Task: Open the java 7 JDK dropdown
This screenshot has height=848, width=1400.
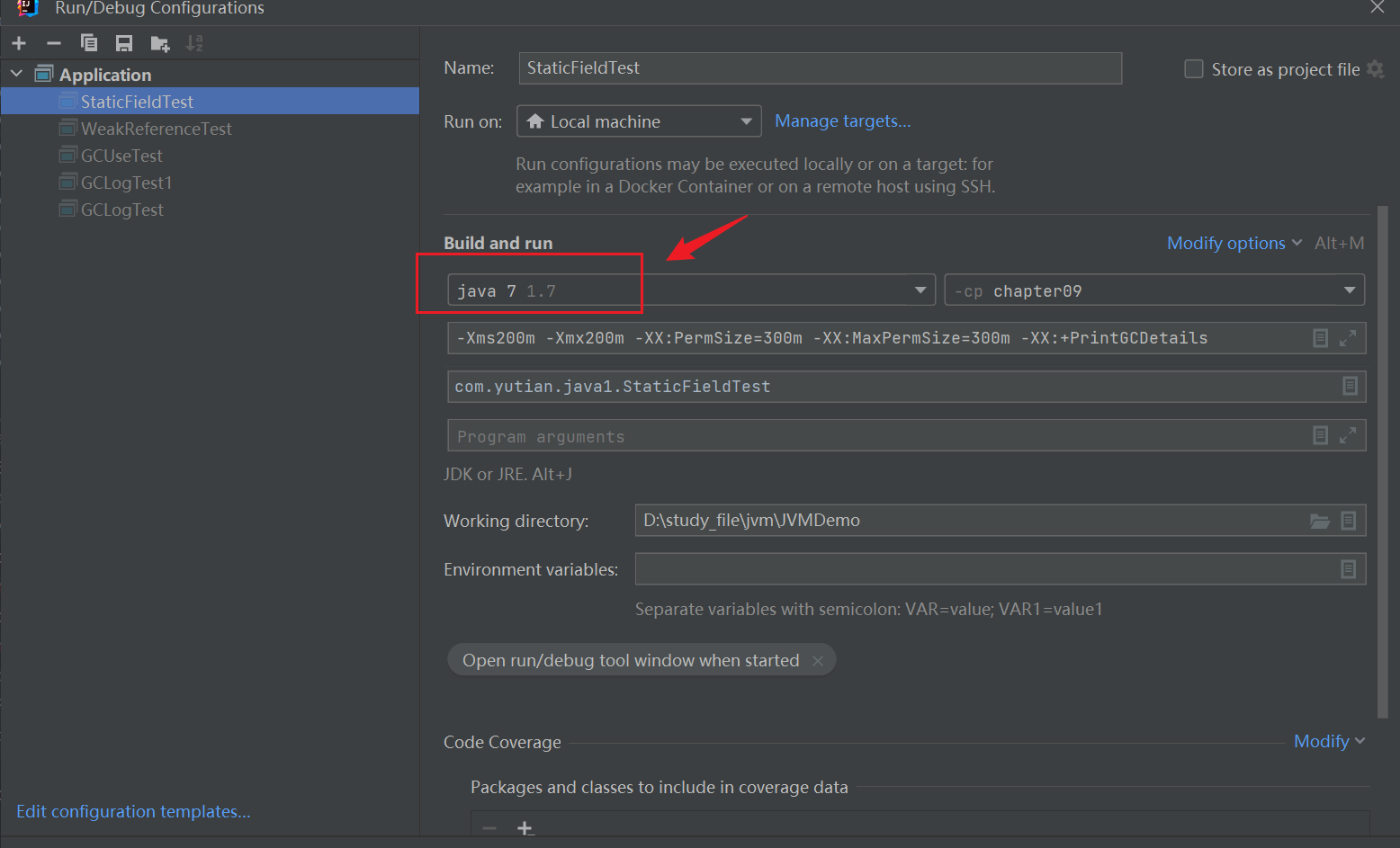Action: 920,290
